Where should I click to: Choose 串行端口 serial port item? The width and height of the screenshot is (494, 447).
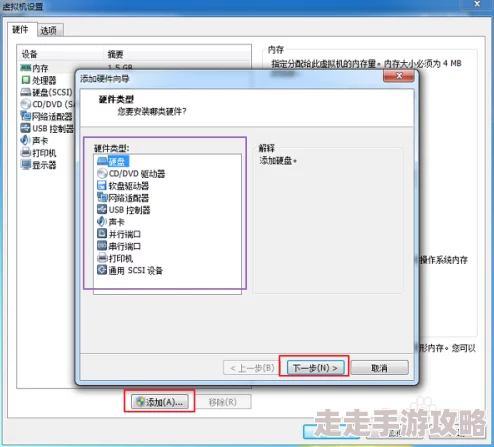coord(119,246)
